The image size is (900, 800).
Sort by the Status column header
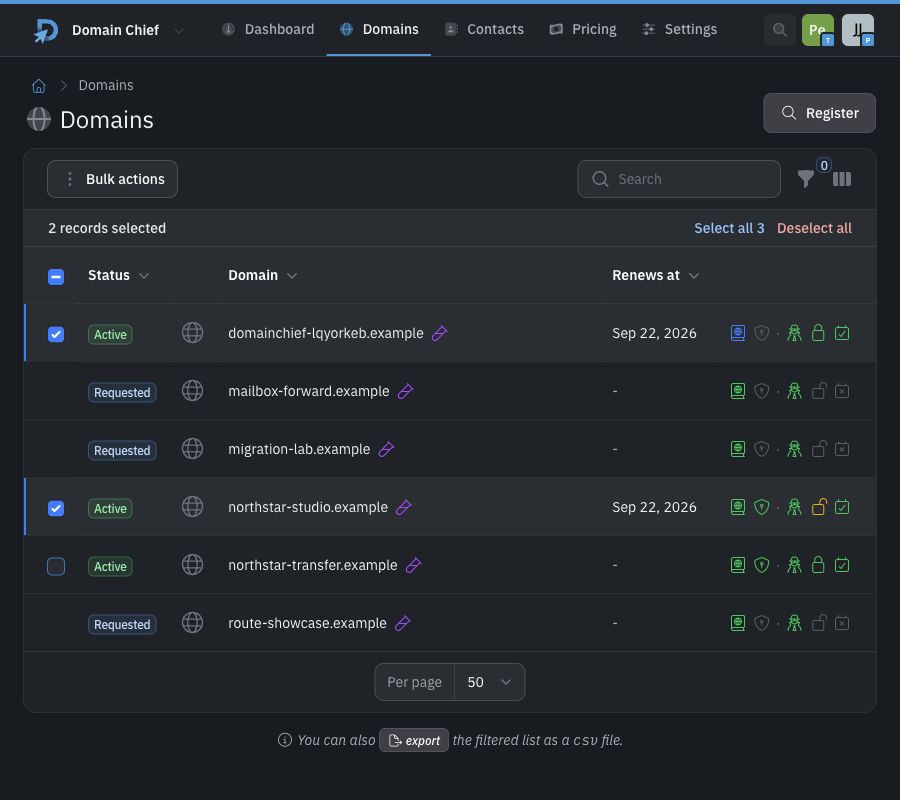(x=118, y=275)
